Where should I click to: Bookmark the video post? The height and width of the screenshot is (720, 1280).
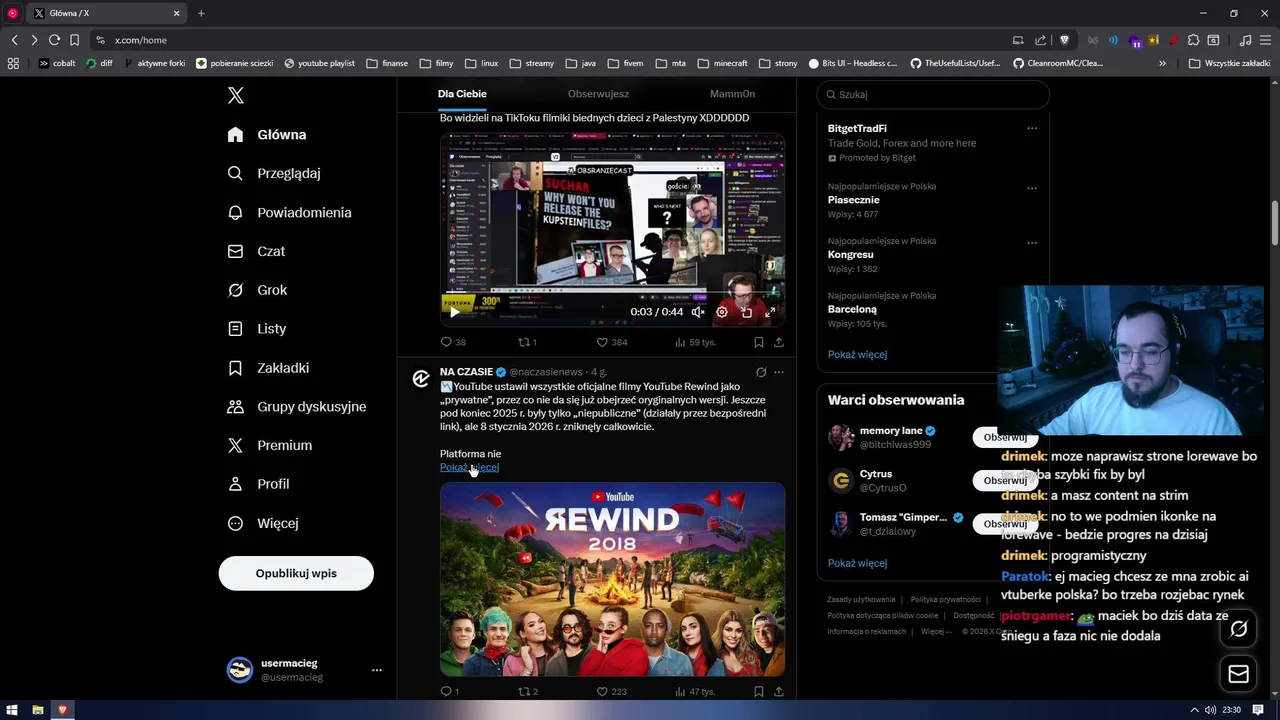point(758,342)
